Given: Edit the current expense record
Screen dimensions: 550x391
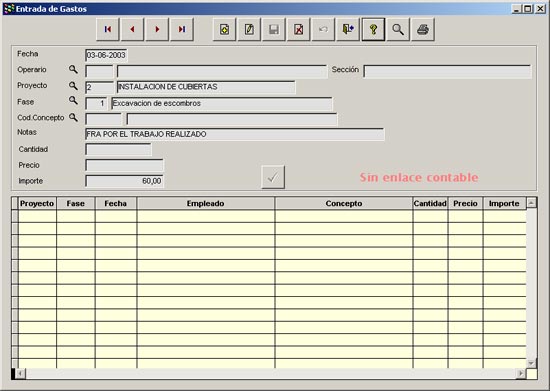Looking at the screenshot, I should (249, 29).
